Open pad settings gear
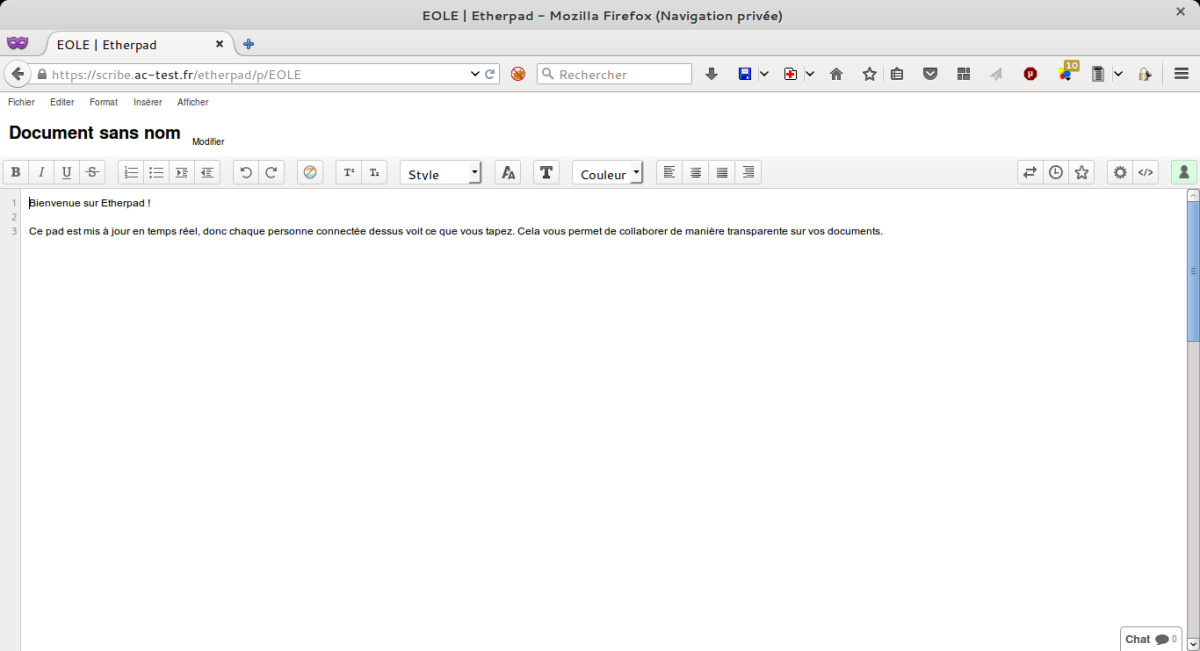The width and height of the screenshot is (1200, 651). (1120, 172)
